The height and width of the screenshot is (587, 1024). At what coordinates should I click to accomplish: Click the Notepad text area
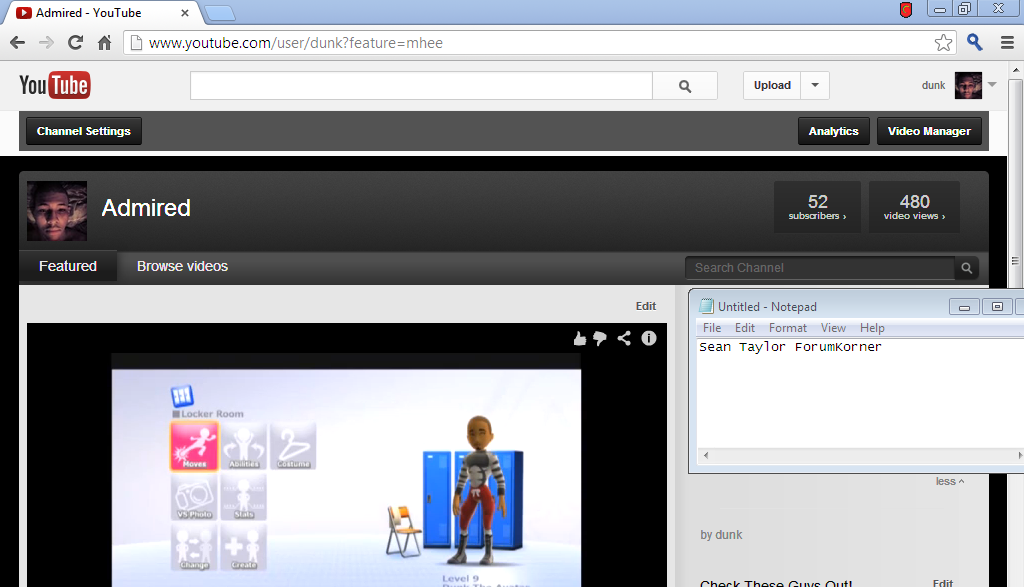click(x=860, y=394)
